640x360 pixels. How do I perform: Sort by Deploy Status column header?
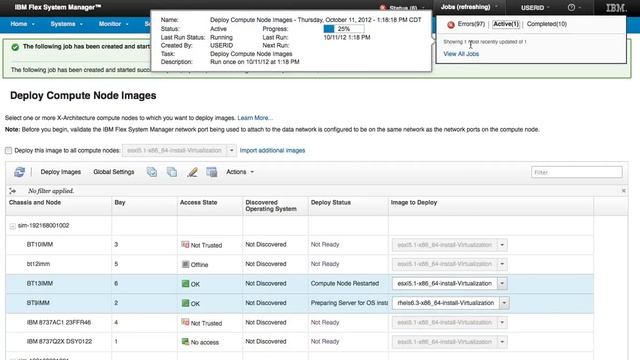pos(331,202)
